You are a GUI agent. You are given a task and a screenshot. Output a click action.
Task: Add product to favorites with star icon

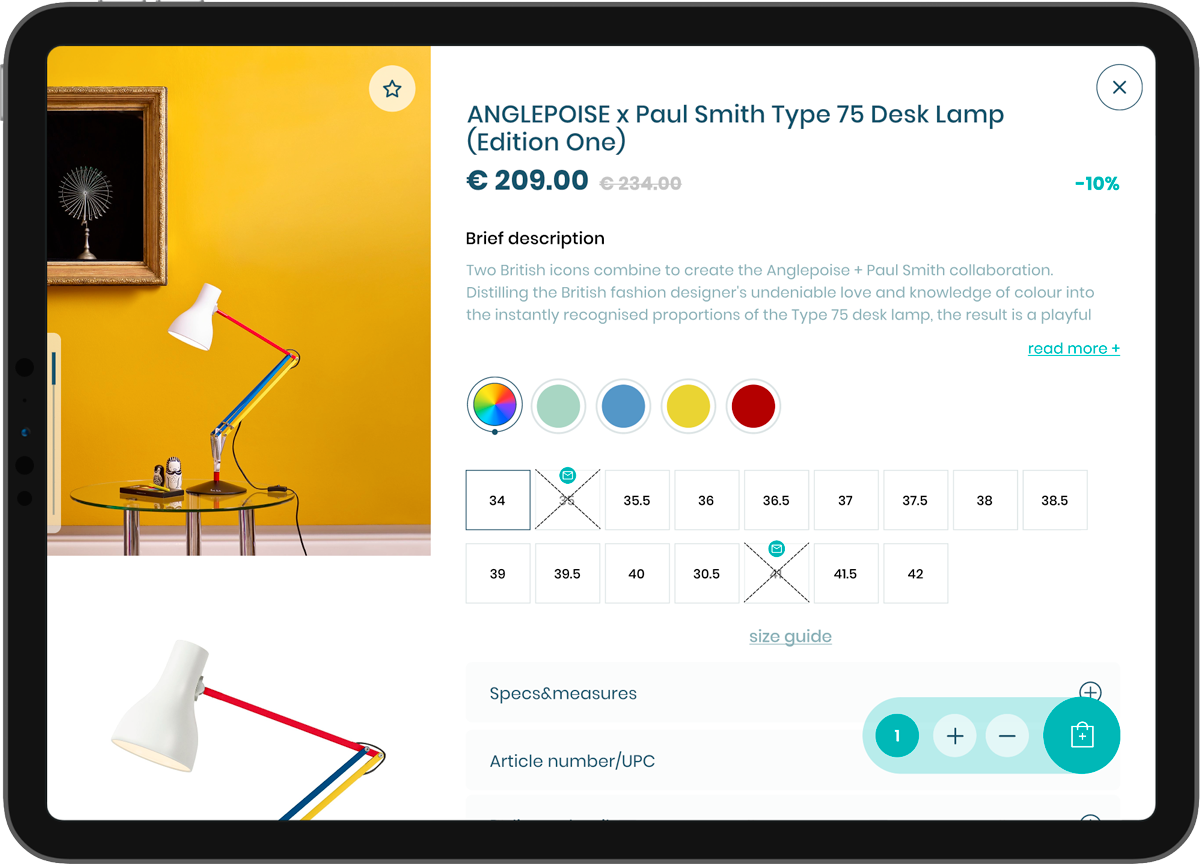pyautogui.click(x=392, y=89)
